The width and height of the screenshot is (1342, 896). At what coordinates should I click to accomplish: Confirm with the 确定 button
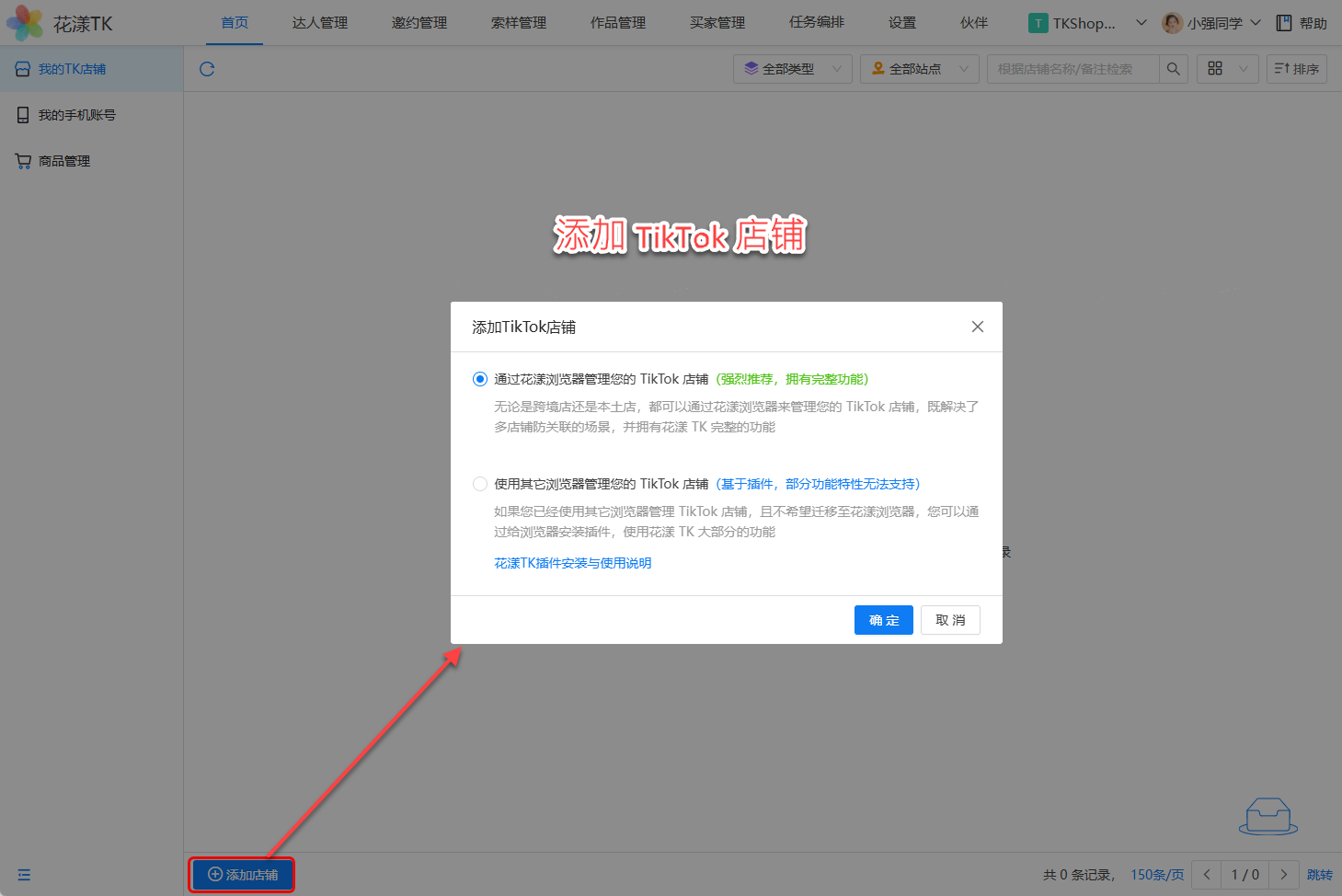pos(884,620)
